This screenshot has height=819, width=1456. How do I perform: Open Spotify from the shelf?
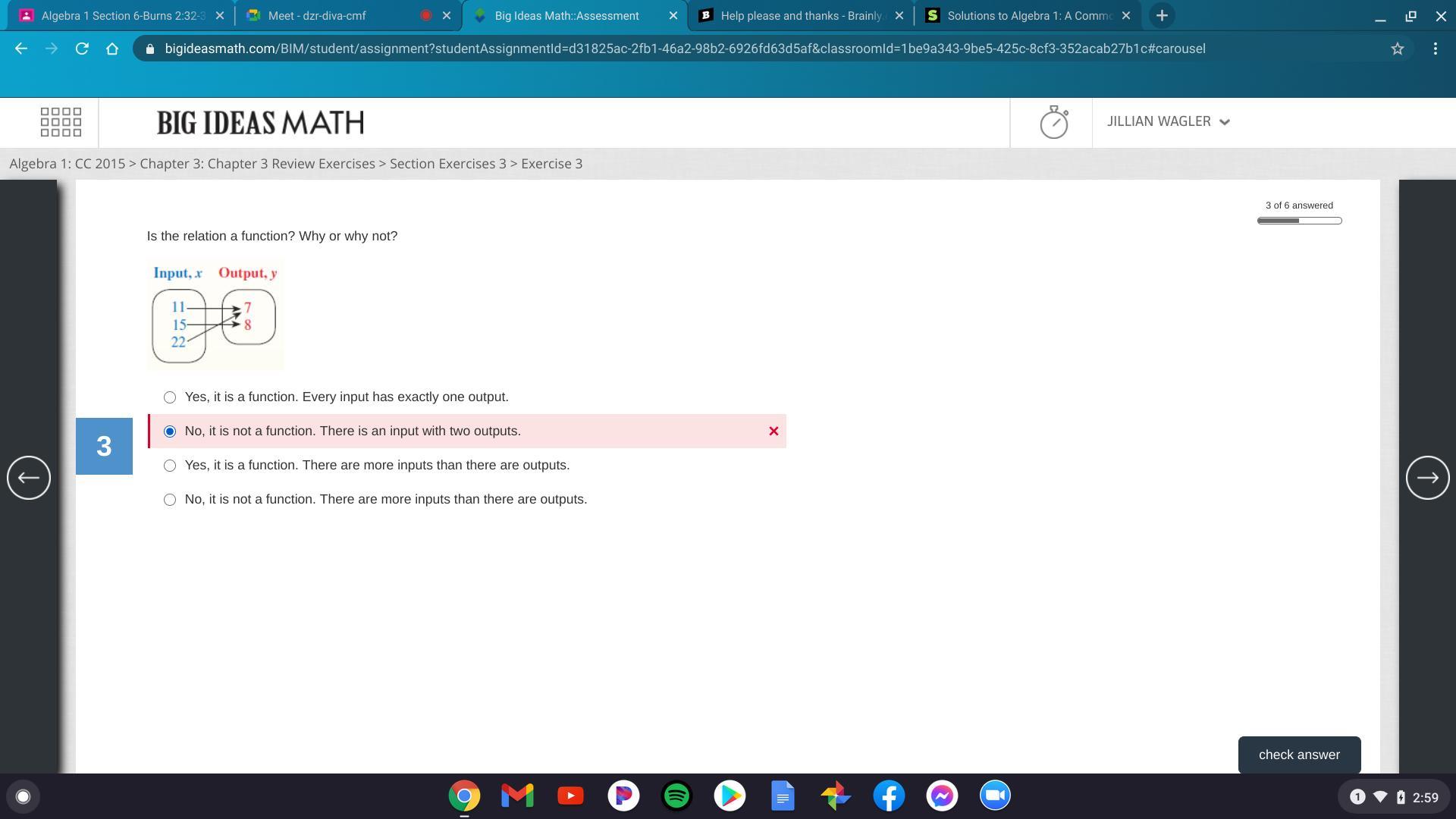(676, 795)
